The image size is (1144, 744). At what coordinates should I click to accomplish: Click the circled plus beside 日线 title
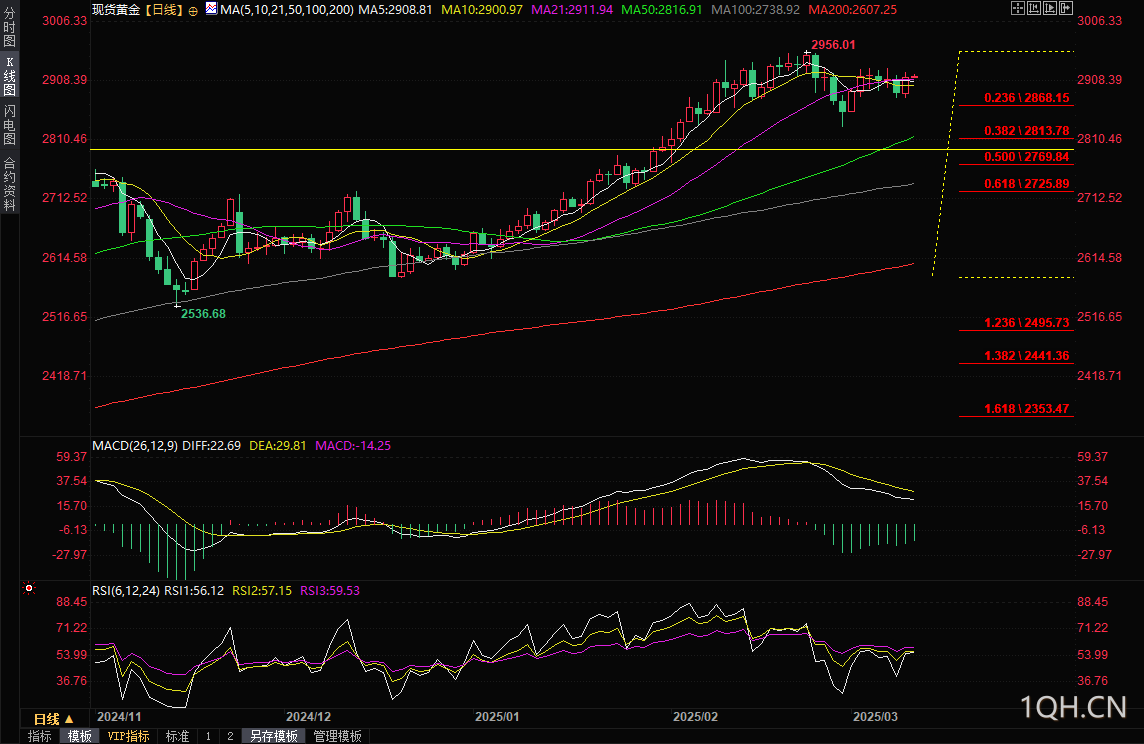[x=193, y=11]
